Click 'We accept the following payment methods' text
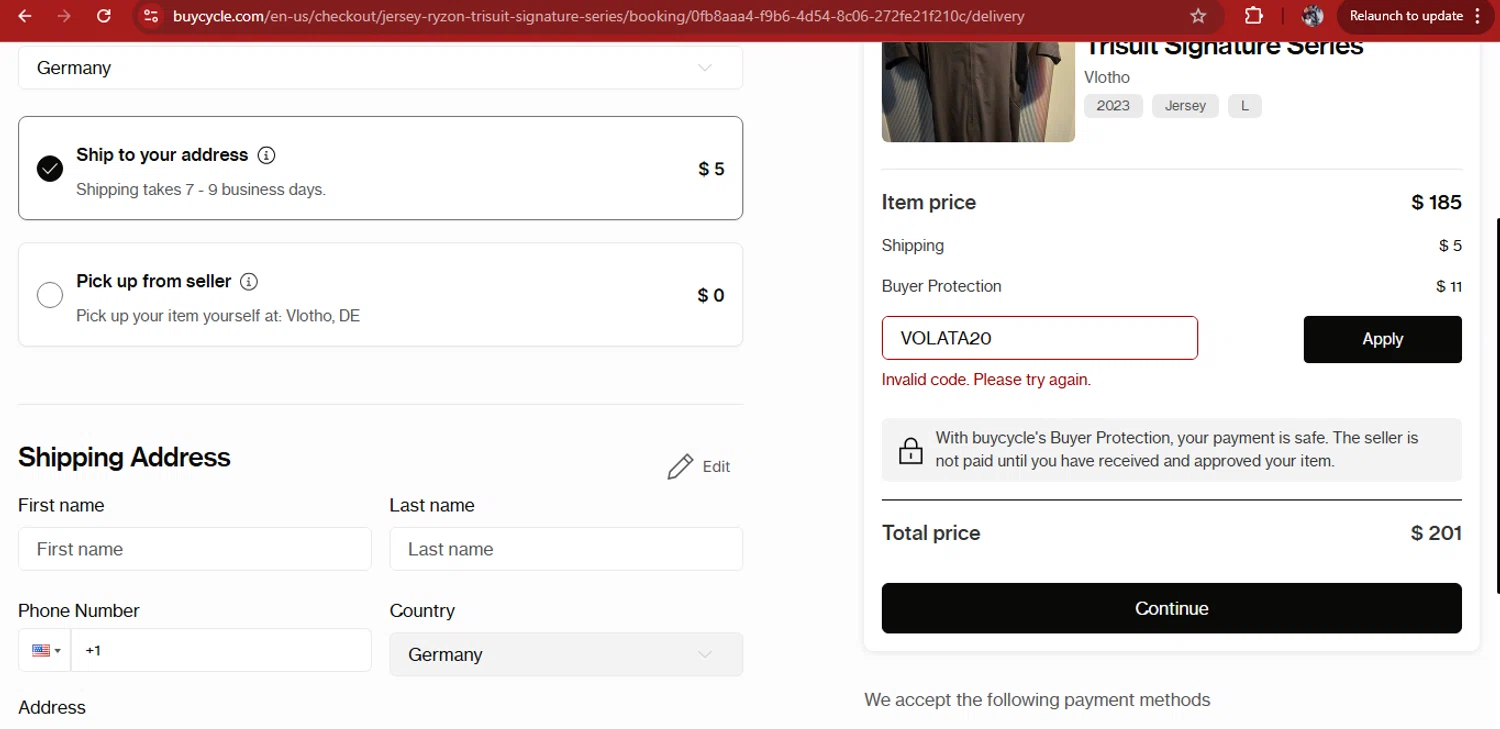The width and height of the screenshot is (1500, 729). pos(1037,700)
